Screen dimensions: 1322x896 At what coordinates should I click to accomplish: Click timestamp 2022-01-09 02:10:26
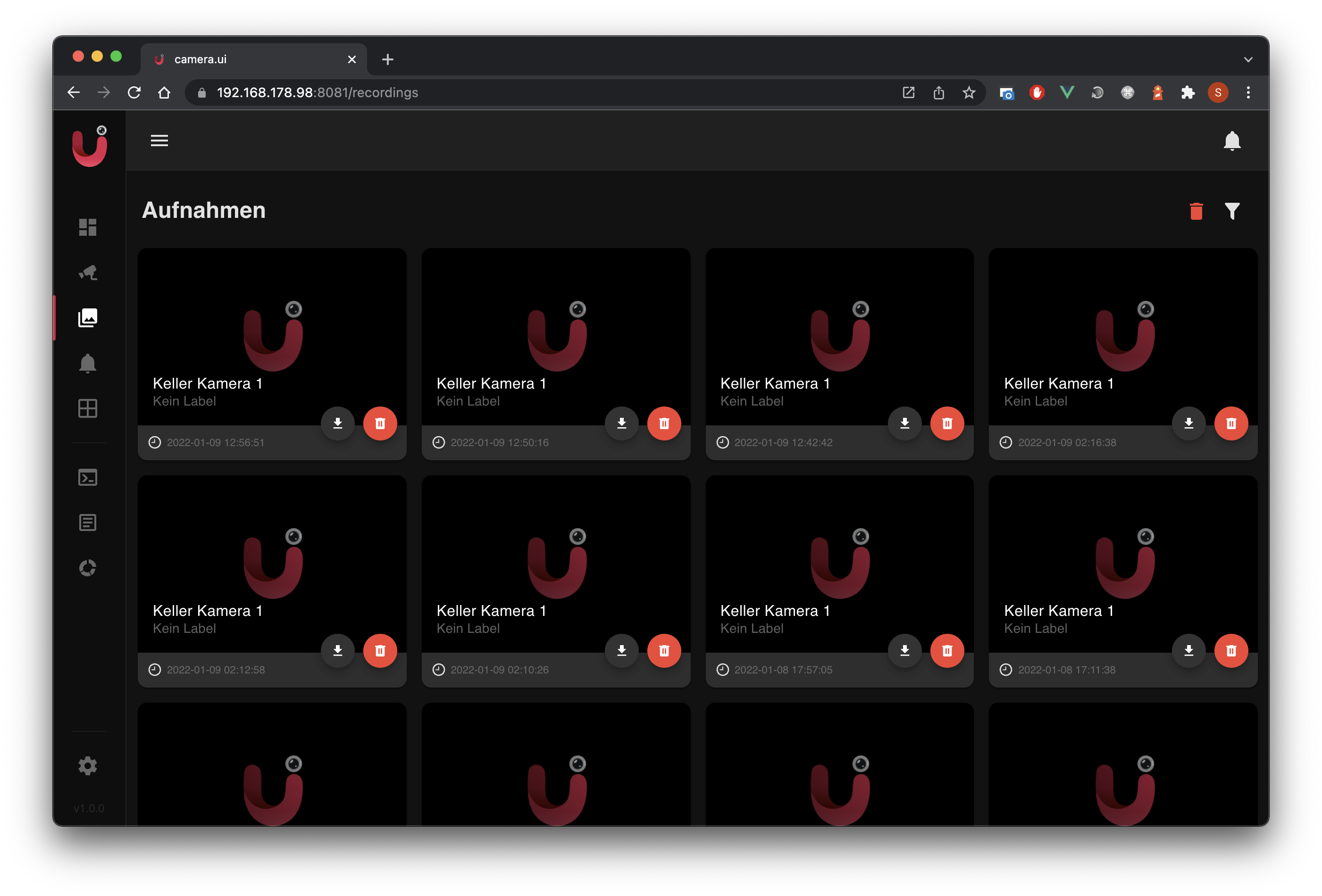[500, 670]
